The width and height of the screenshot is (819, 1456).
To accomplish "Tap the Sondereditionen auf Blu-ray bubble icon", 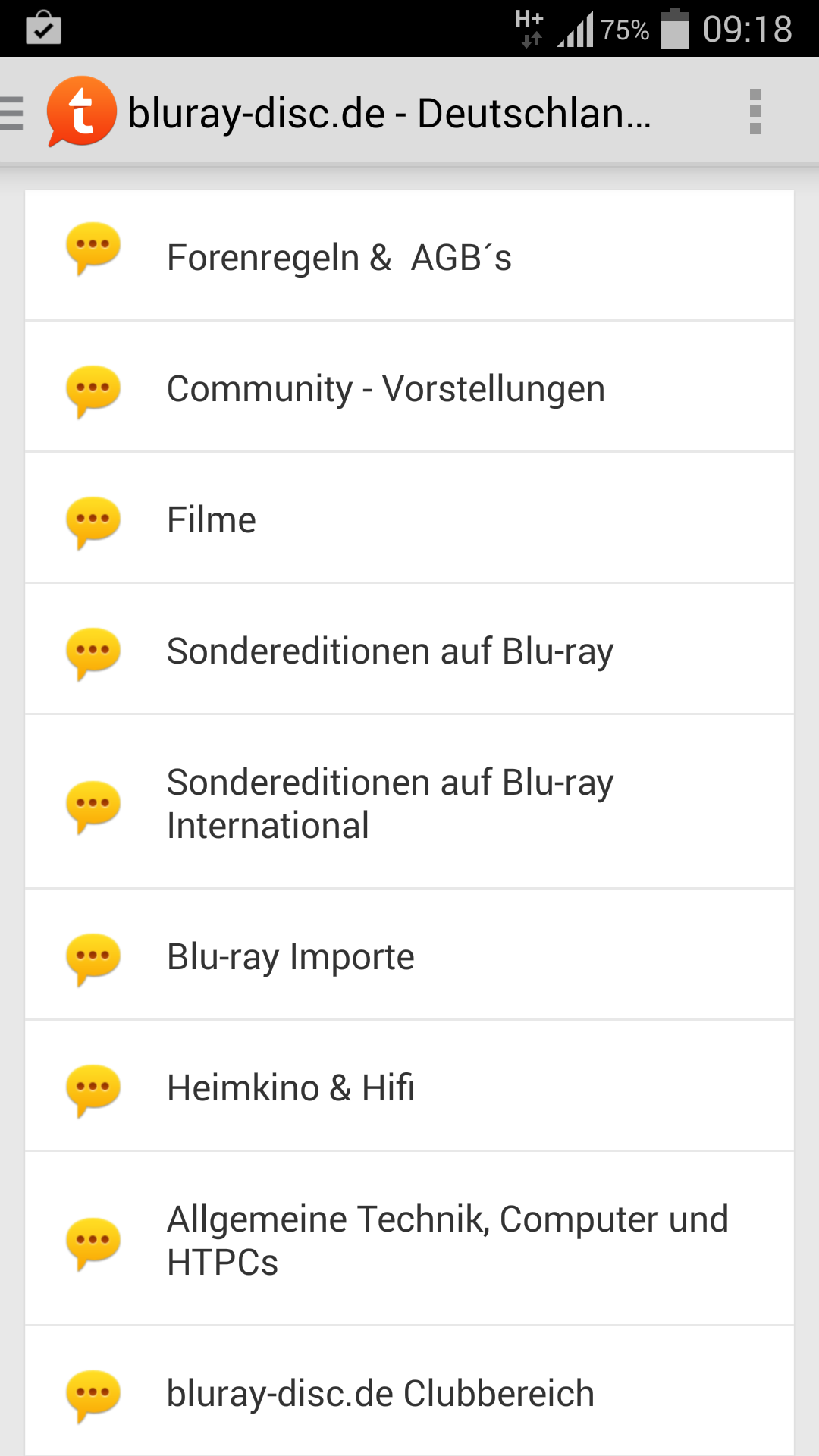I will pyautogui.click(x=93, y=652).
